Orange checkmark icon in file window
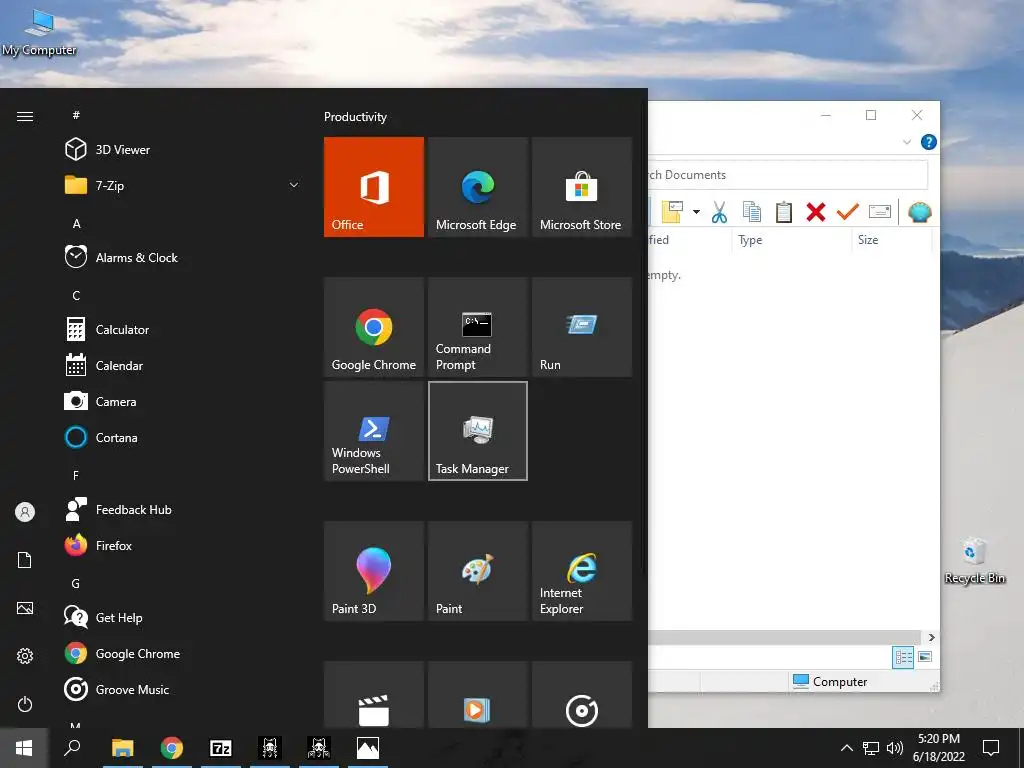The width and height of the screenshot is (1024, 768). click(848, 212)
